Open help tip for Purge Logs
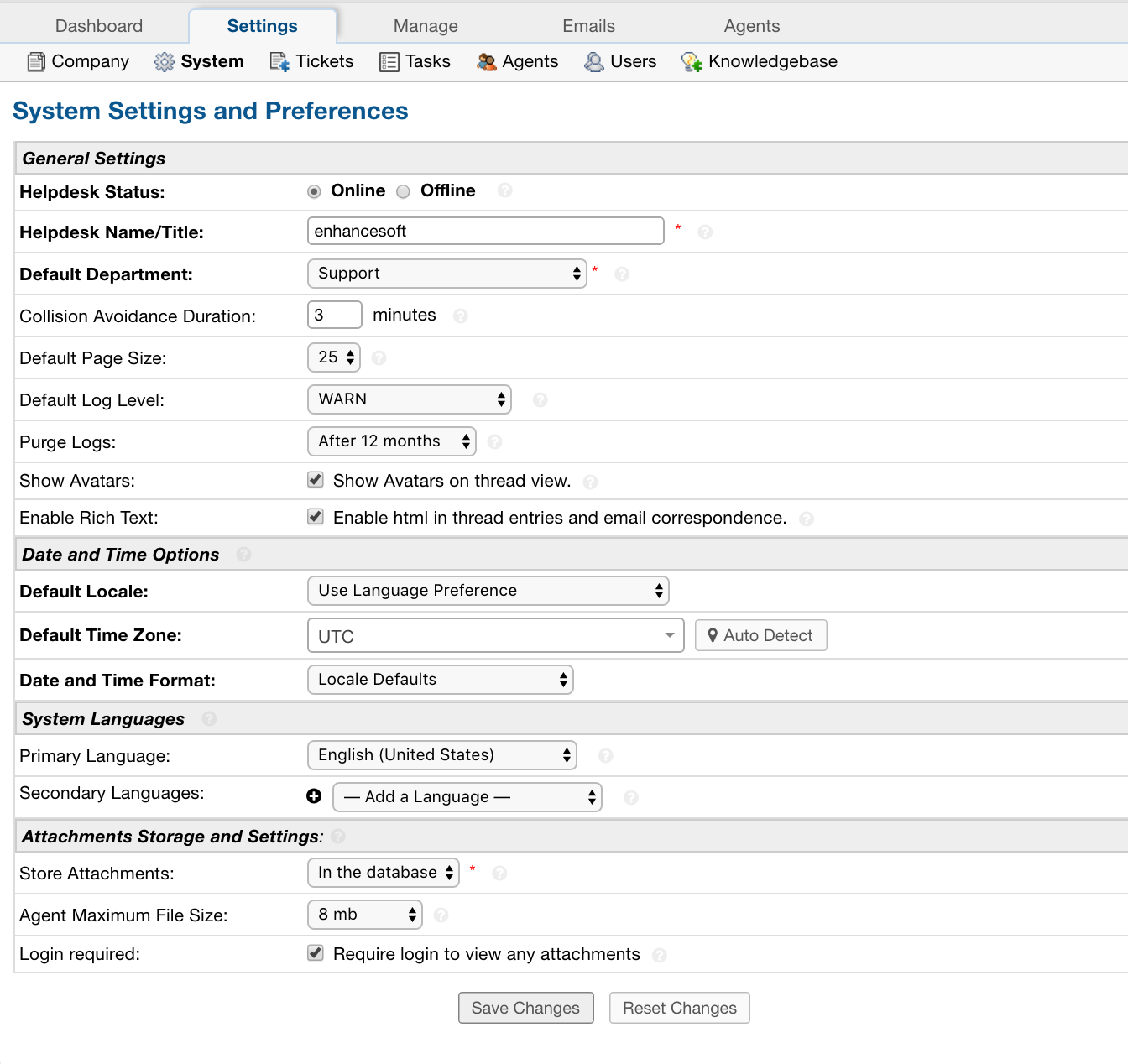Image resolution: width=1128 pixels, height=1064 pixels. click(494, 441)
